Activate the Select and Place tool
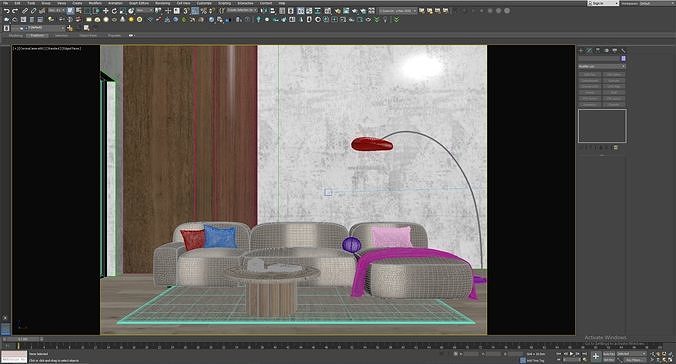676x364 pixels. point(131,11)
